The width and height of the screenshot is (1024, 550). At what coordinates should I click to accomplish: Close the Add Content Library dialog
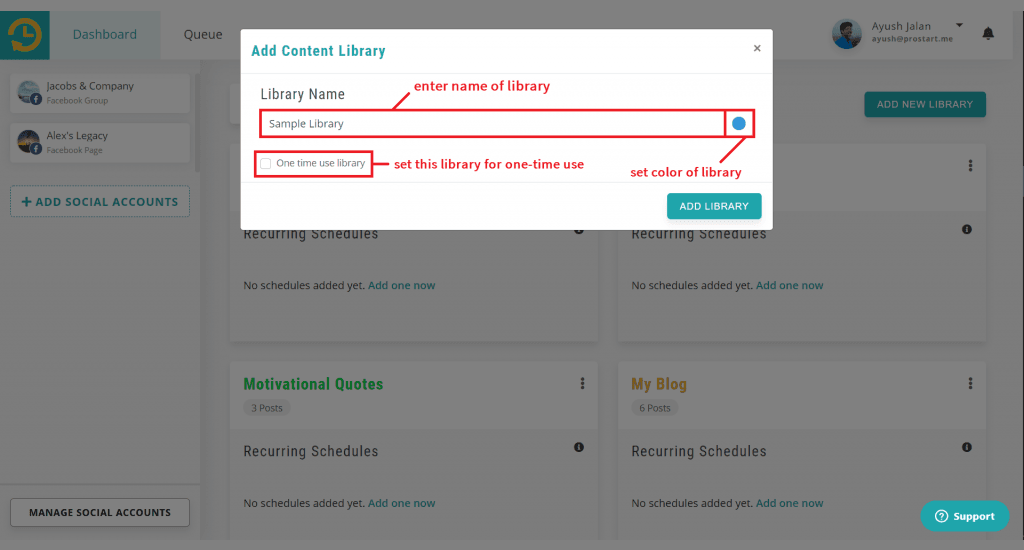pos(757,48)
